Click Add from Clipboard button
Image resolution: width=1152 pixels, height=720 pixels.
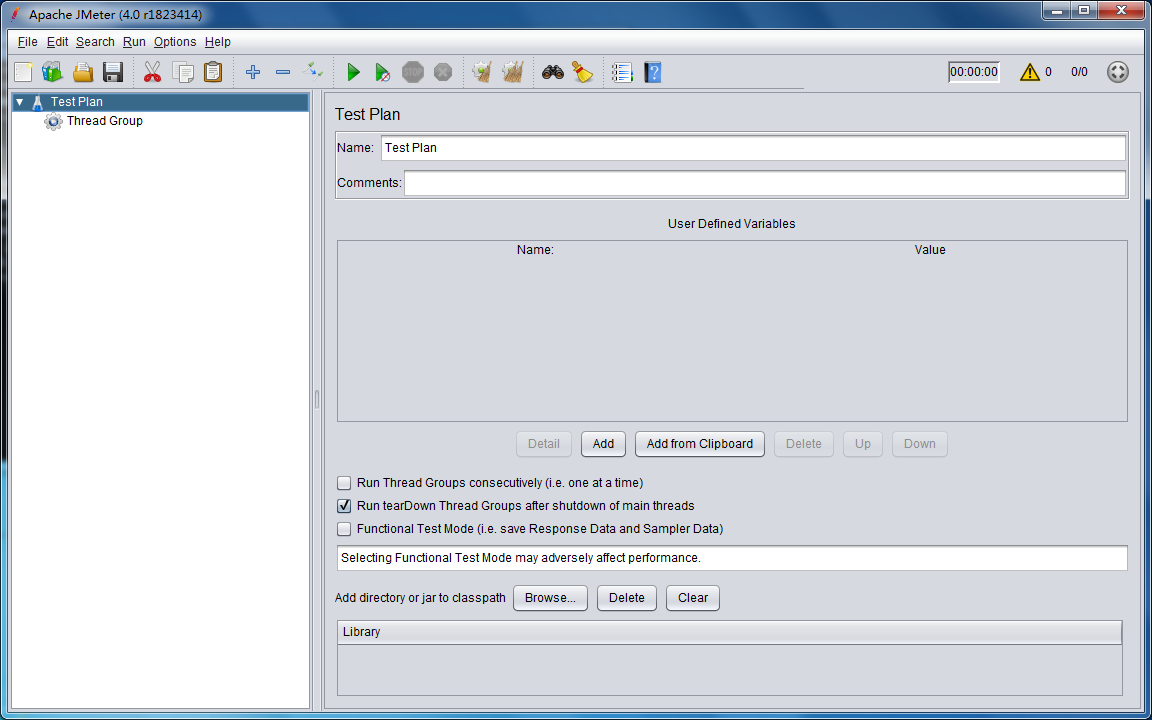click(699, 444)
